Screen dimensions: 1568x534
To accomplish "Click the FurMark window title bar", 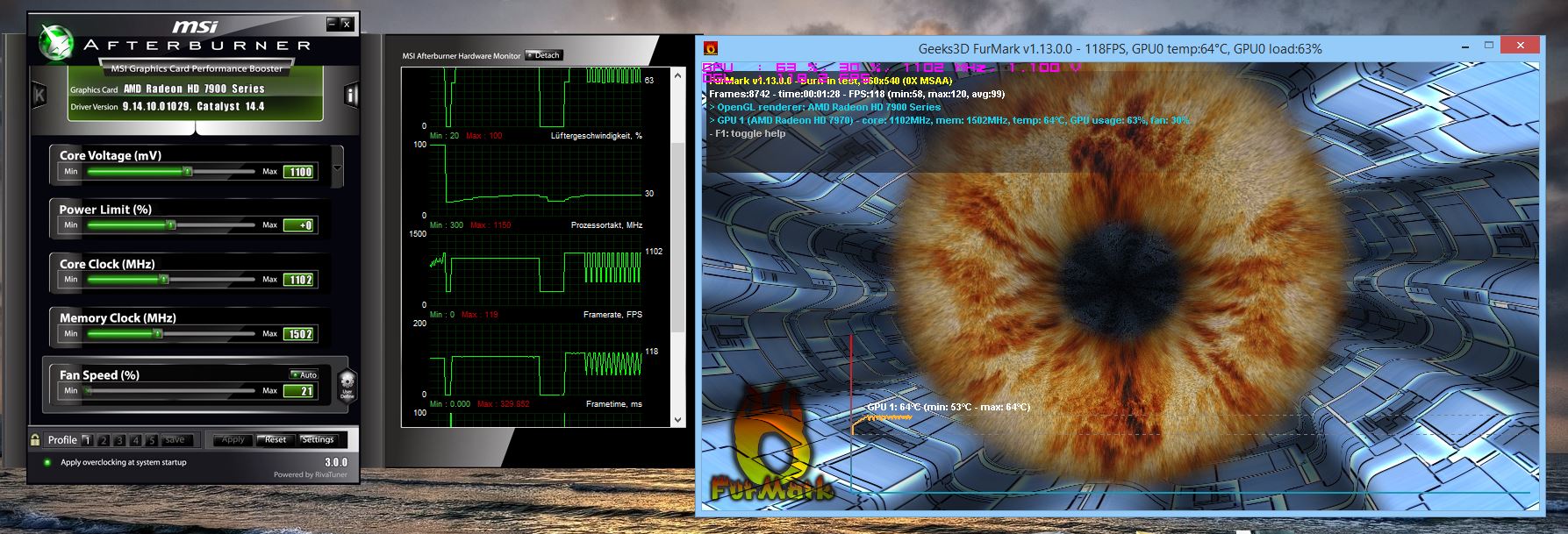I will (x=1121, y=48).
